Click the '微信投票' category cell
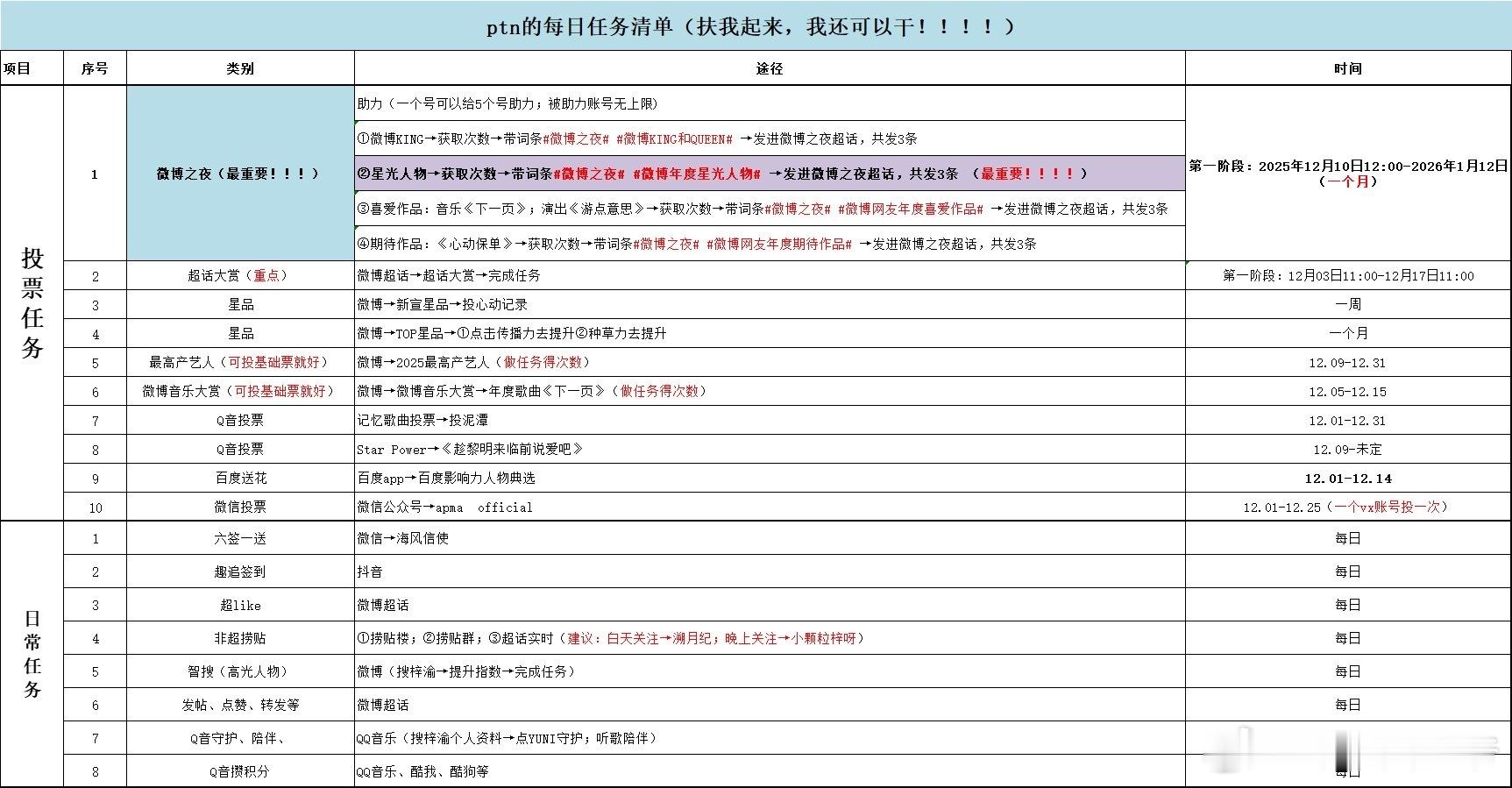Viewport: 1512px width, 788px height. (240, 507)
